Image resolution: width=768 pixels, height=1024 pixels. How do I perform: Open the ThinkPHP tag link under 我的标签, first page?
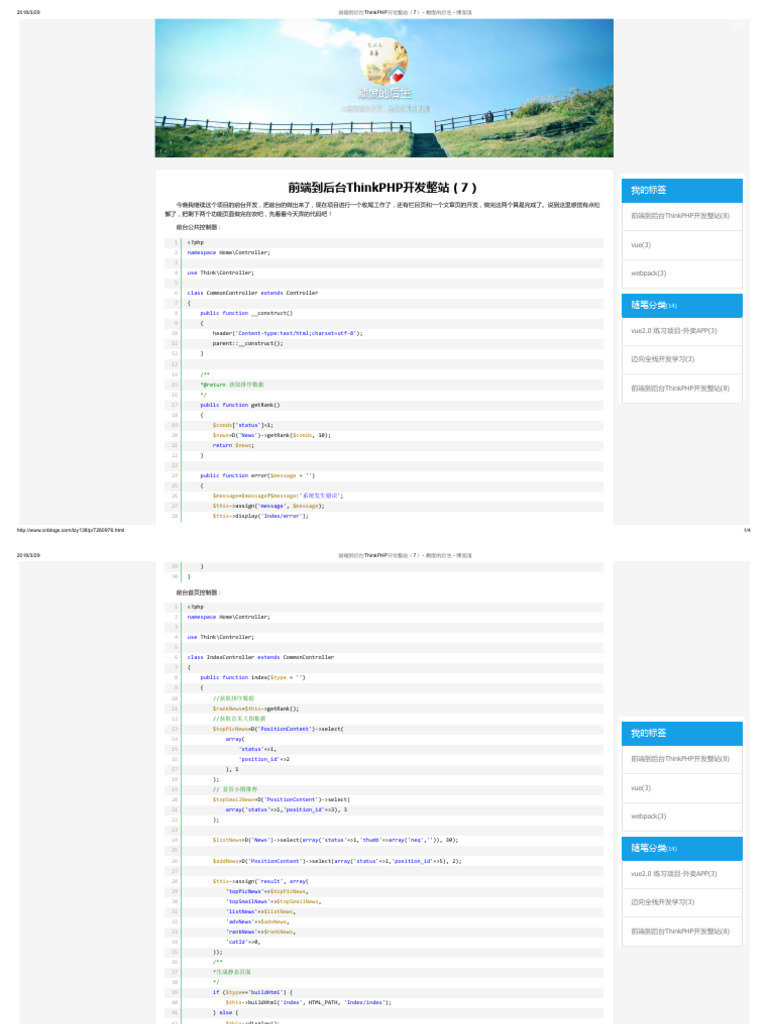(680, 216)
